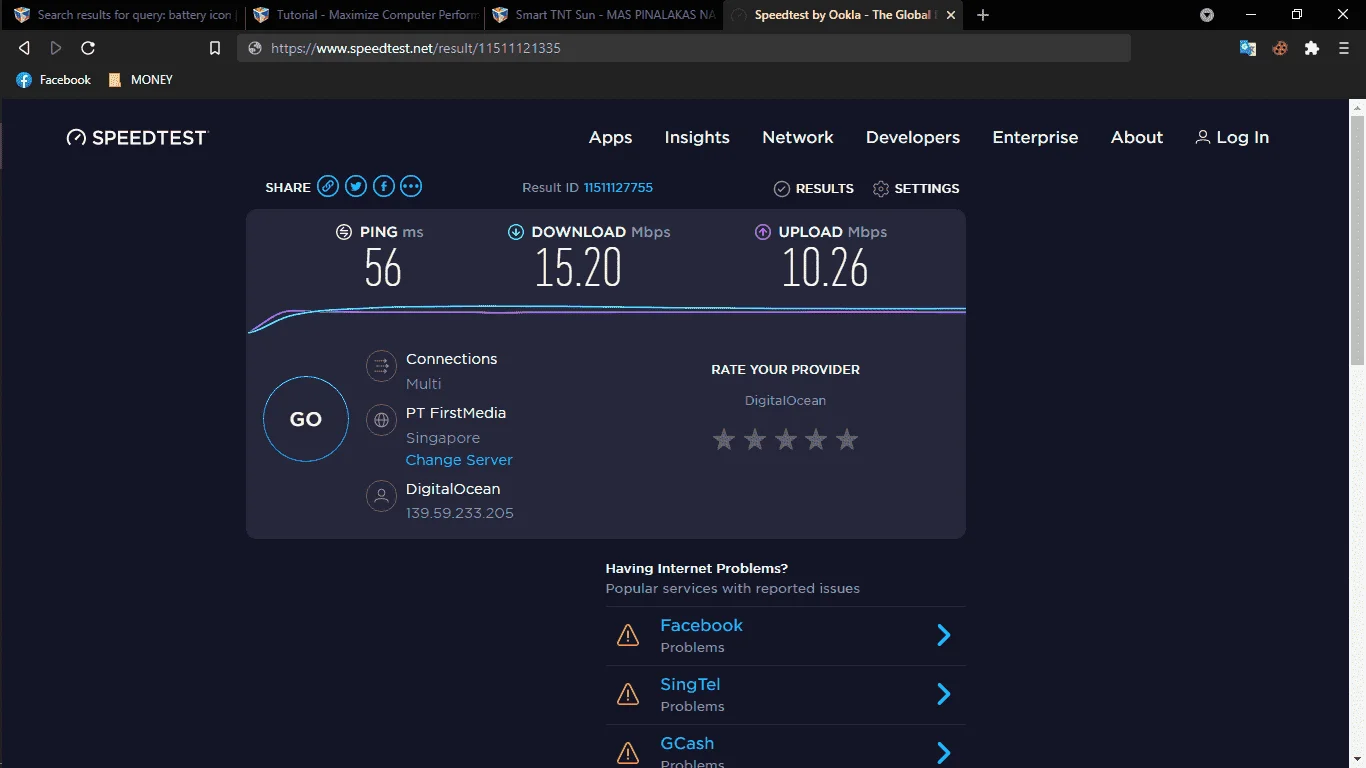Open the Enterprise menu
The image size is (1366, 768).
pos(1035,138)
